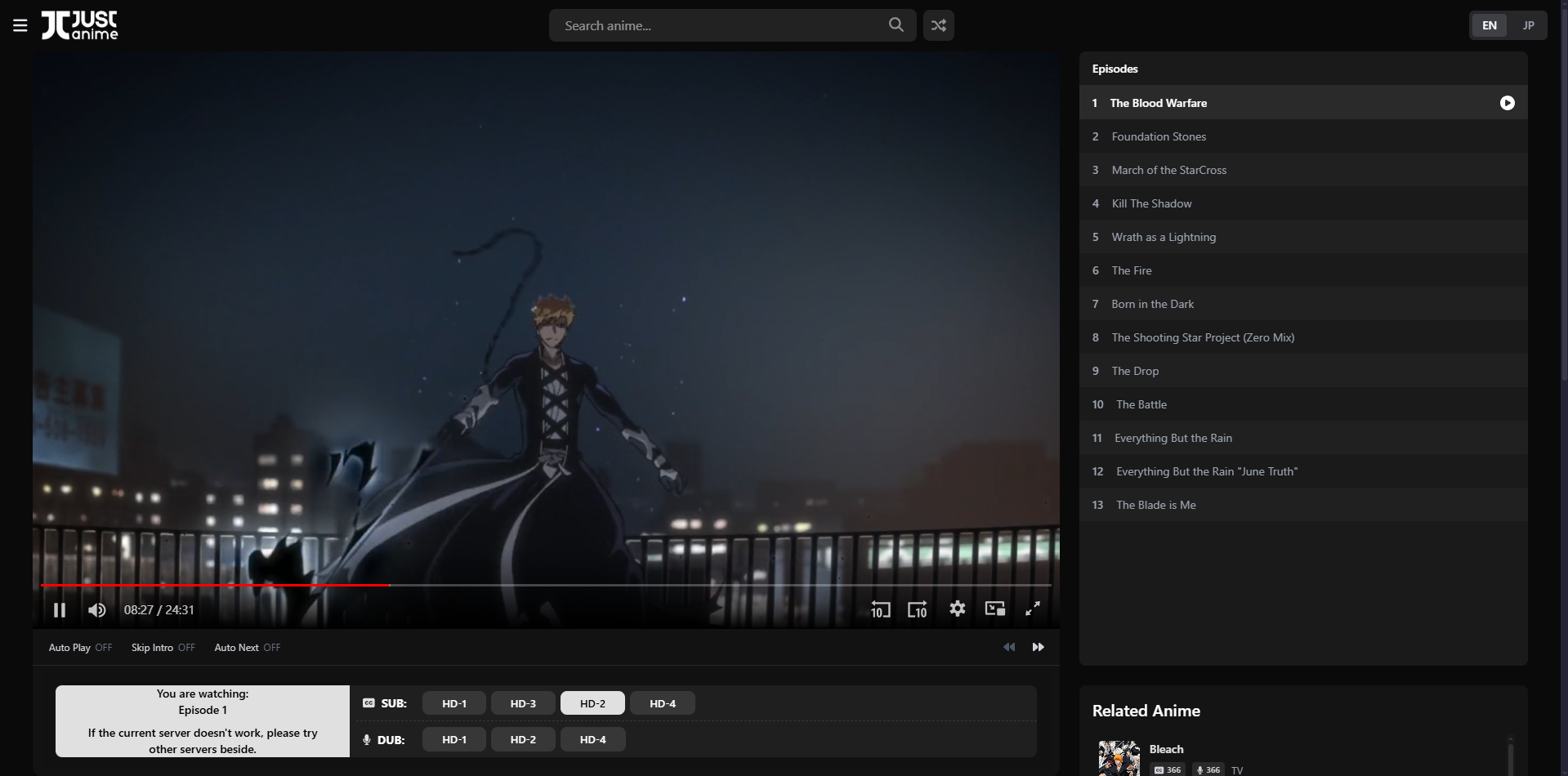Enable picture-in-picture mode
The image size is (1568, 776).
994,609
